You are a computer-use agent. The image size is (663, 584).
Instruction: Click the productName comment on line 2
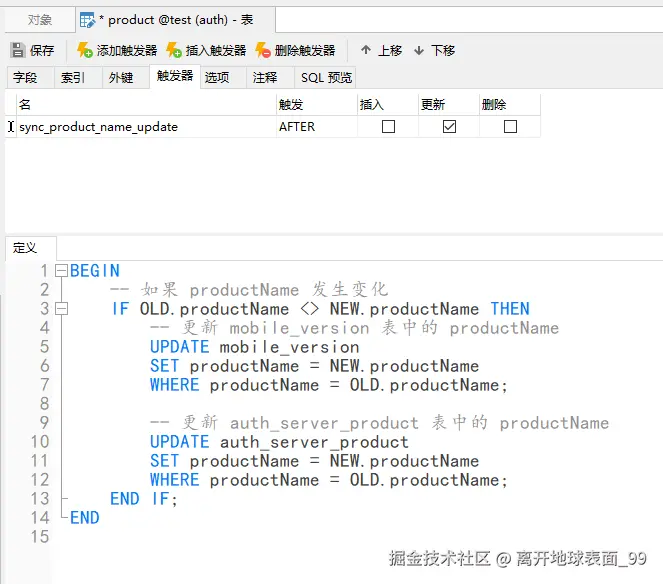(x=249, y=290)
